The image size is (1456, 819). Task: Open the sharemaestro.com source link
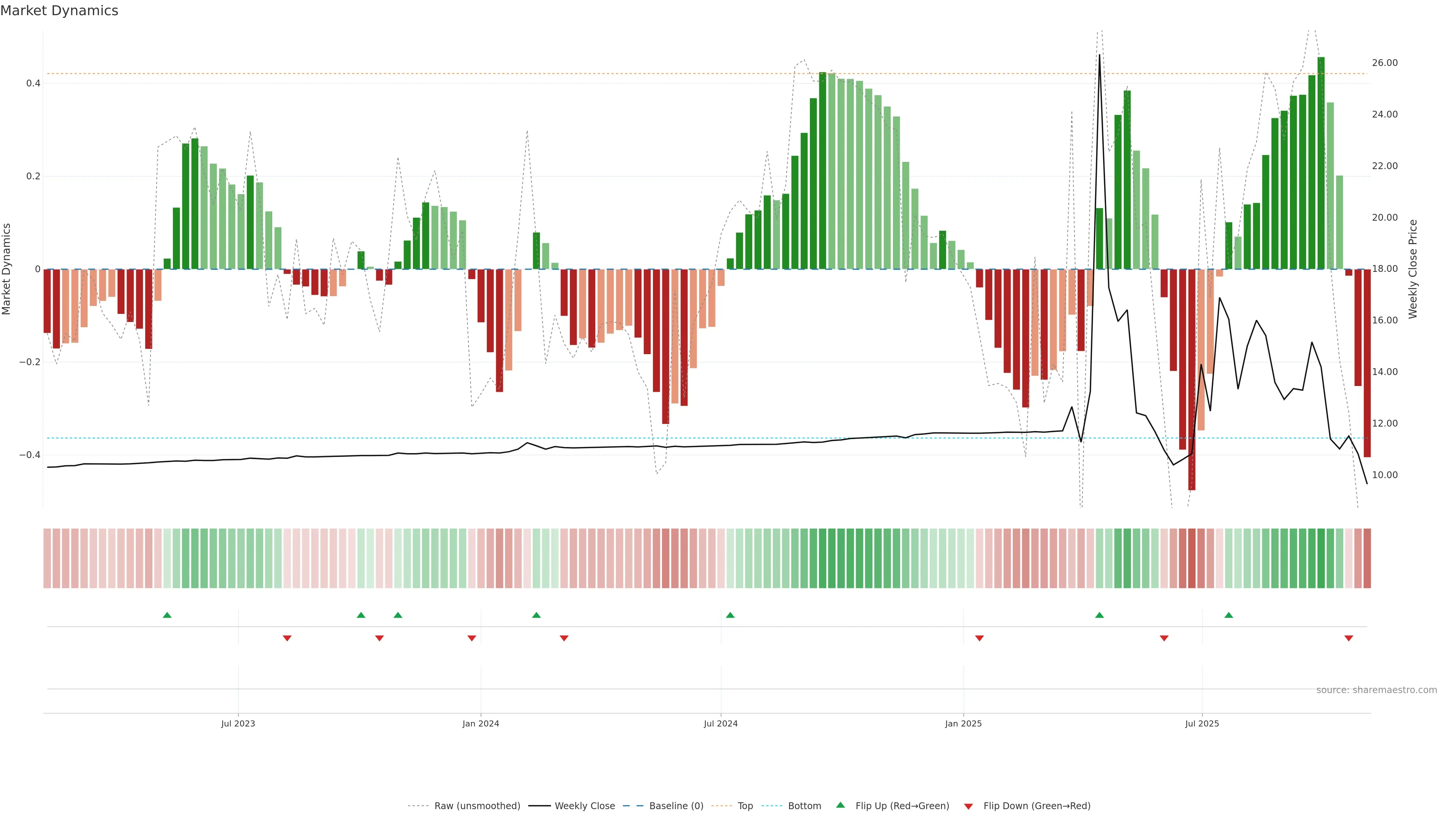tap(1376, 690)
